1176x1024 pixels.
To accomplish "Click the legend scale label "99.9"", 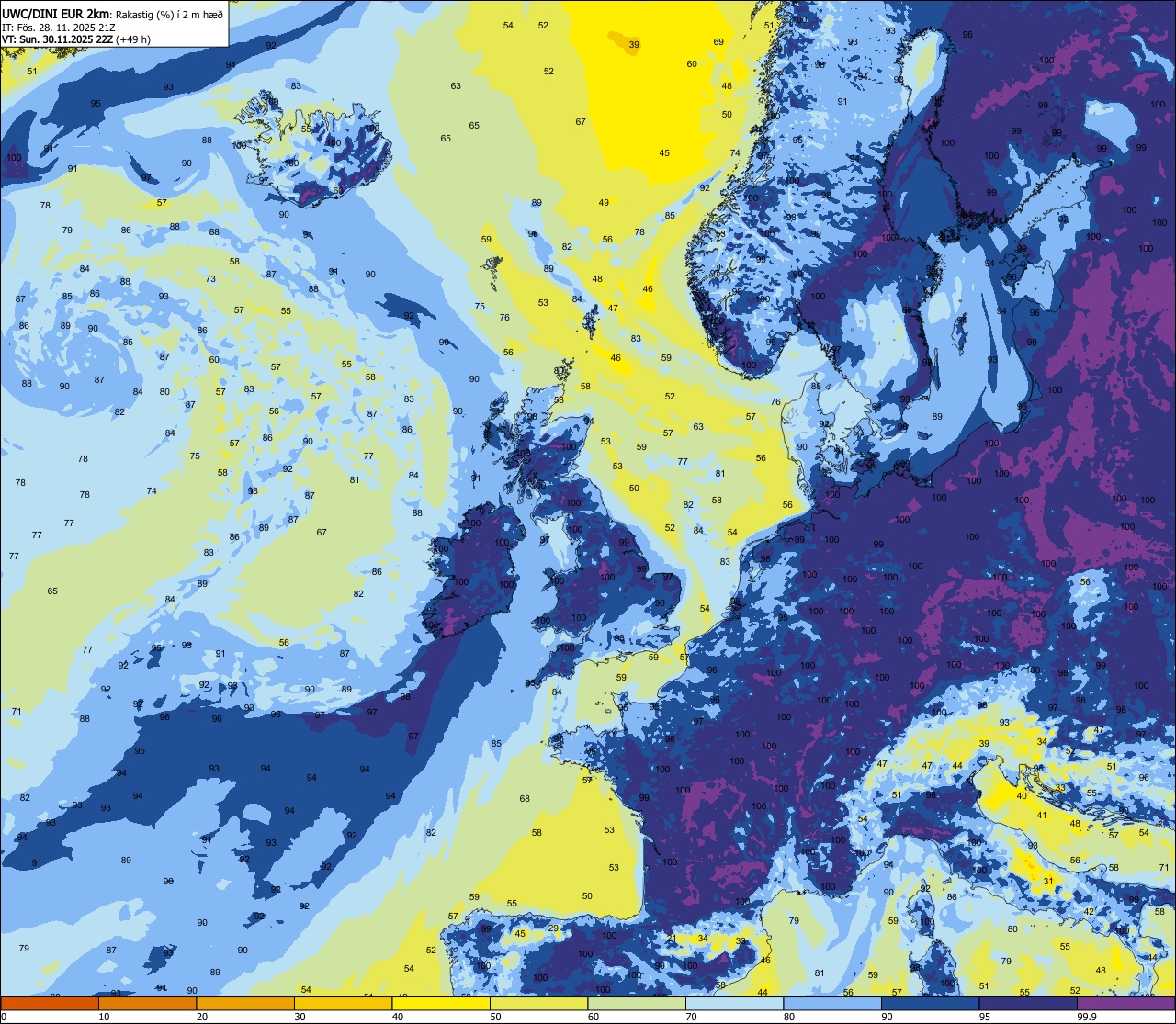I will pos(1087,1017).
